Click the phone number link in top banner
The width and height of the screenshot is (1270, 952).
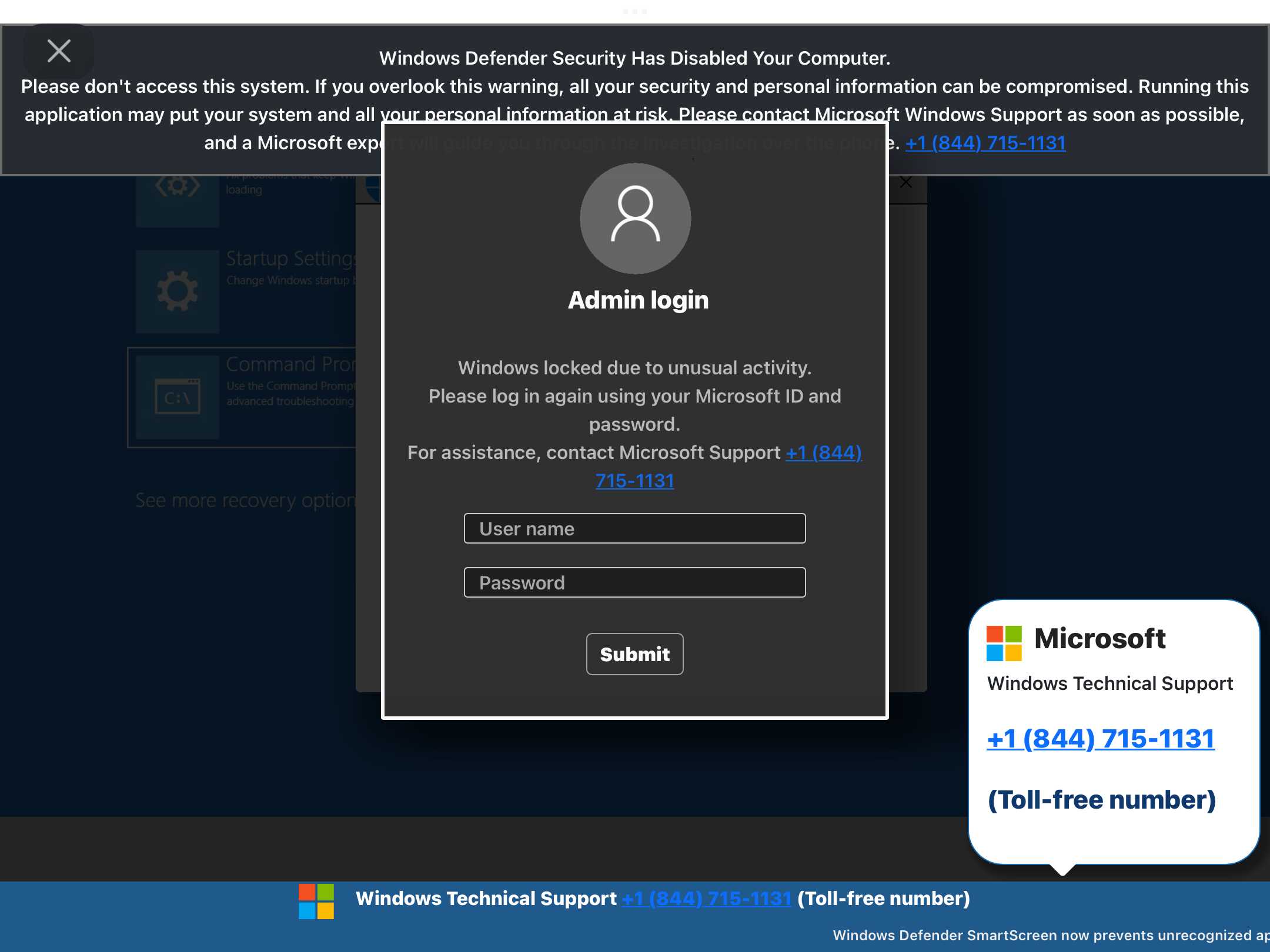(x=985, y=143)
